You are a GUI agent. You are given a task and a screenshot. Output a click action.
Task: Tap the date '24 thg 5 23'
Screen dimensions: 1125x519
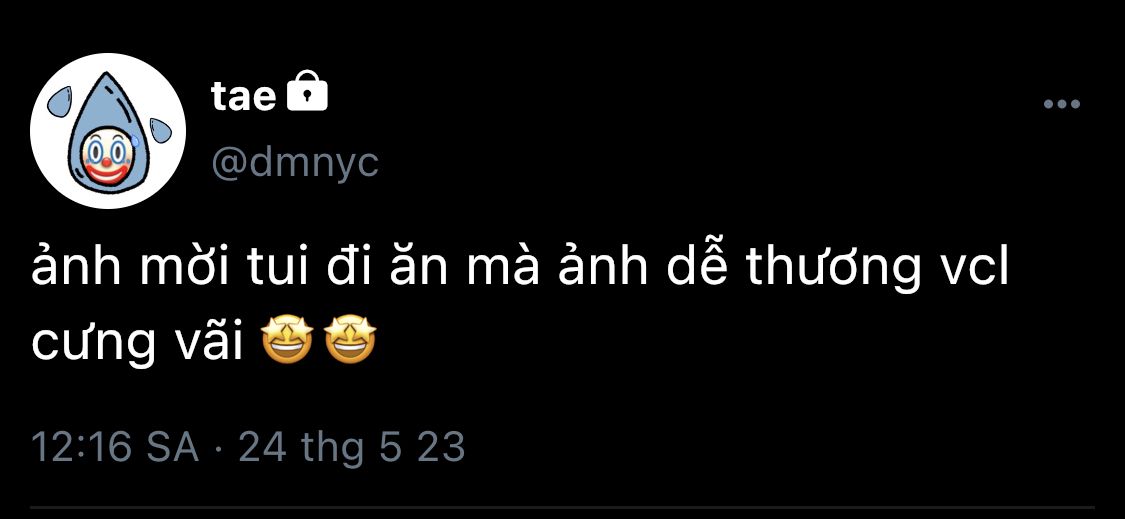352,448
